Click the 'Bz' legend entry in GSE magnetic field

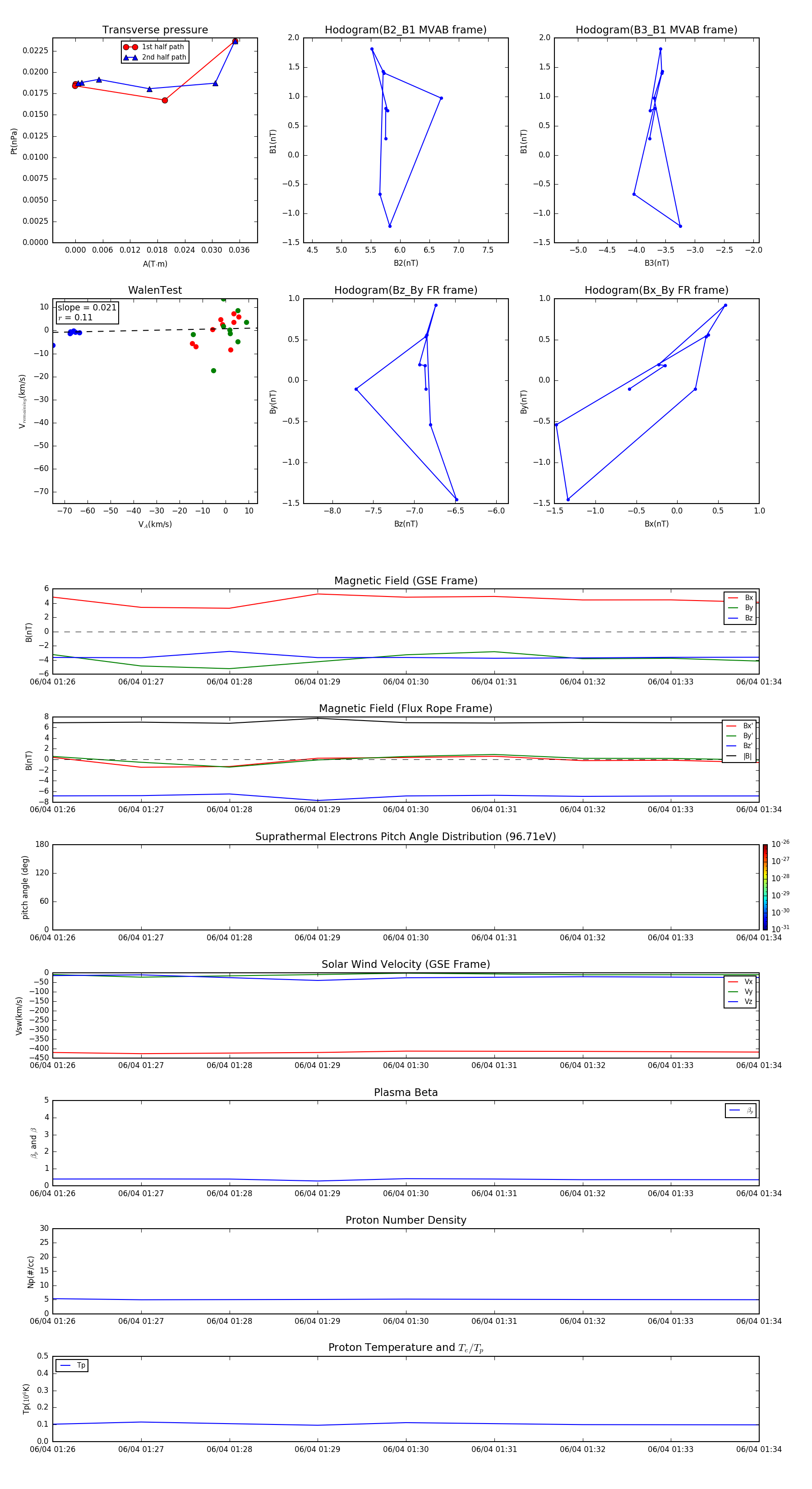click(x=740, y=618)
